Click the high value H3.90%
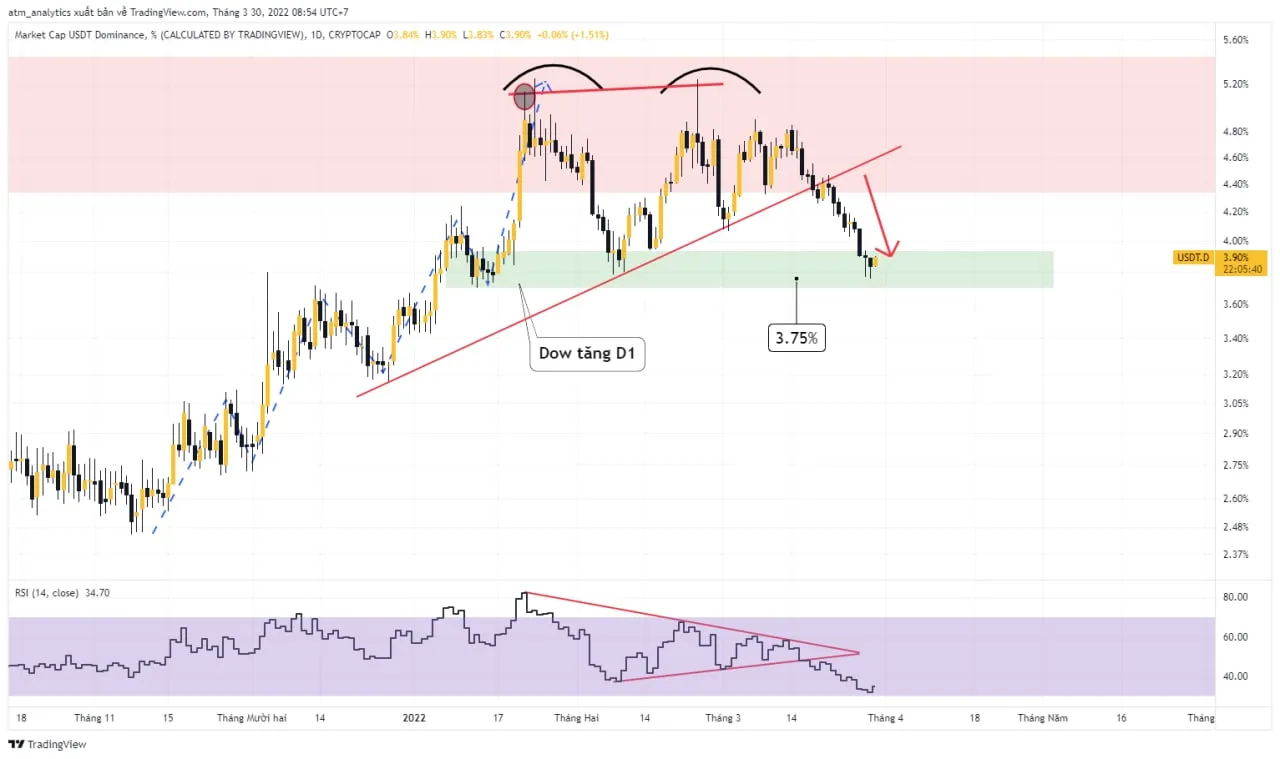The image size is (1280, 759). coord(440,34)
